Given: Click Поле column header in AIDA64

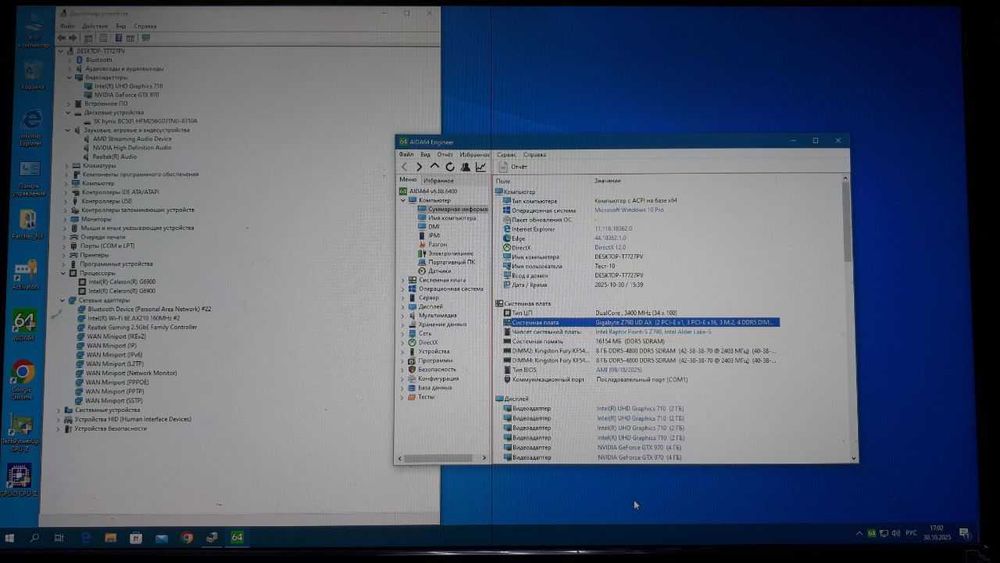Looking at the screenshot, I should (503, 181).
